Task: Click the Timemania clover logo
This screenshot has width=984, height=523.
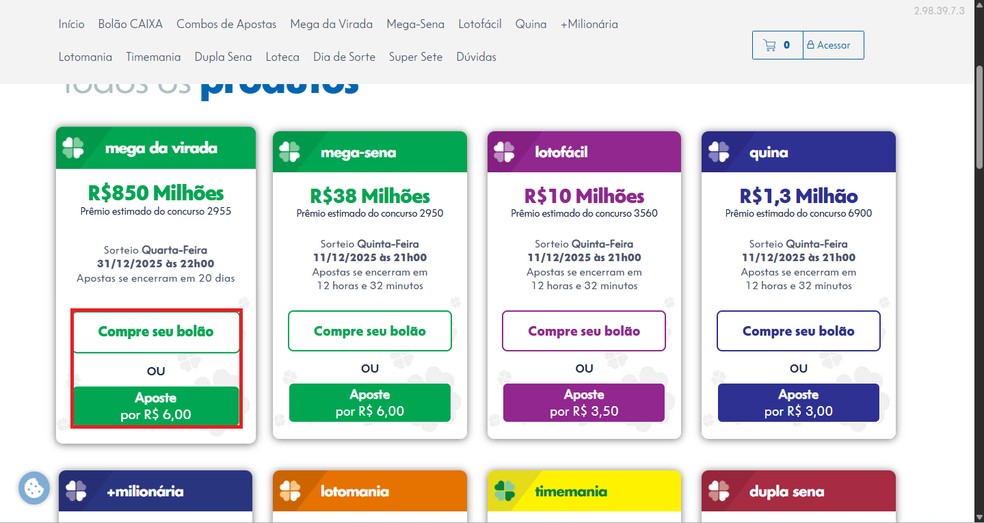Action: click(505, 491)
